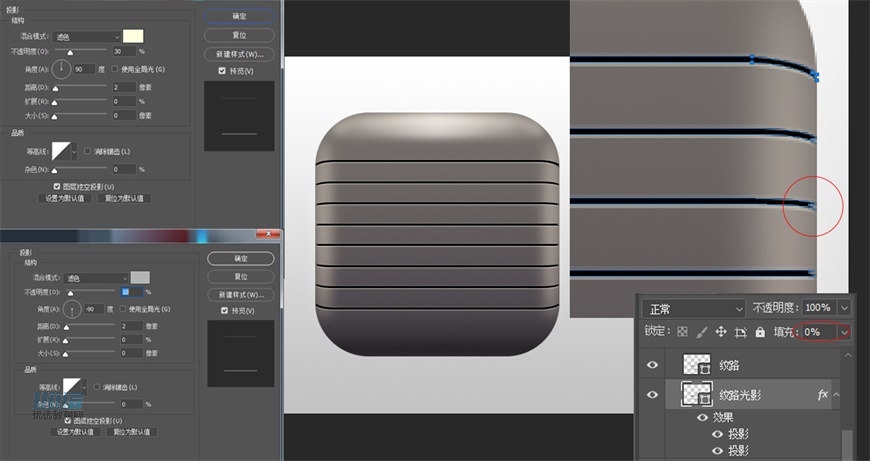Toggle 预览 checkbox in the 30% opacity dialog
The height and width of the screenshot is (461, 870).
point(222,71)
